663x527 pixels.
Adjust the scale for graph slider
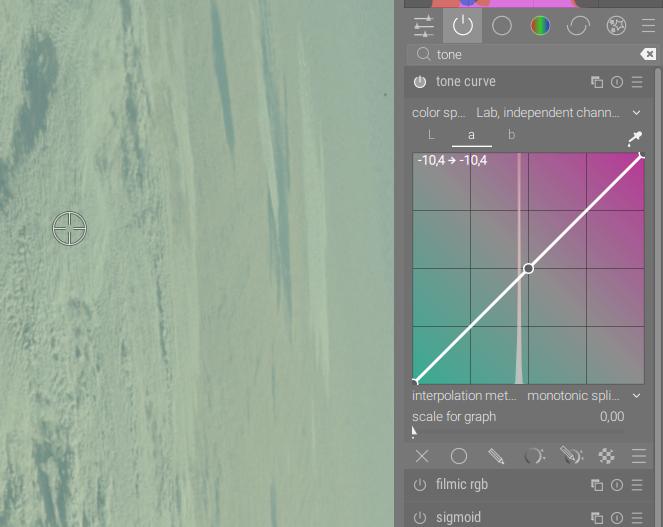[518, 431]
